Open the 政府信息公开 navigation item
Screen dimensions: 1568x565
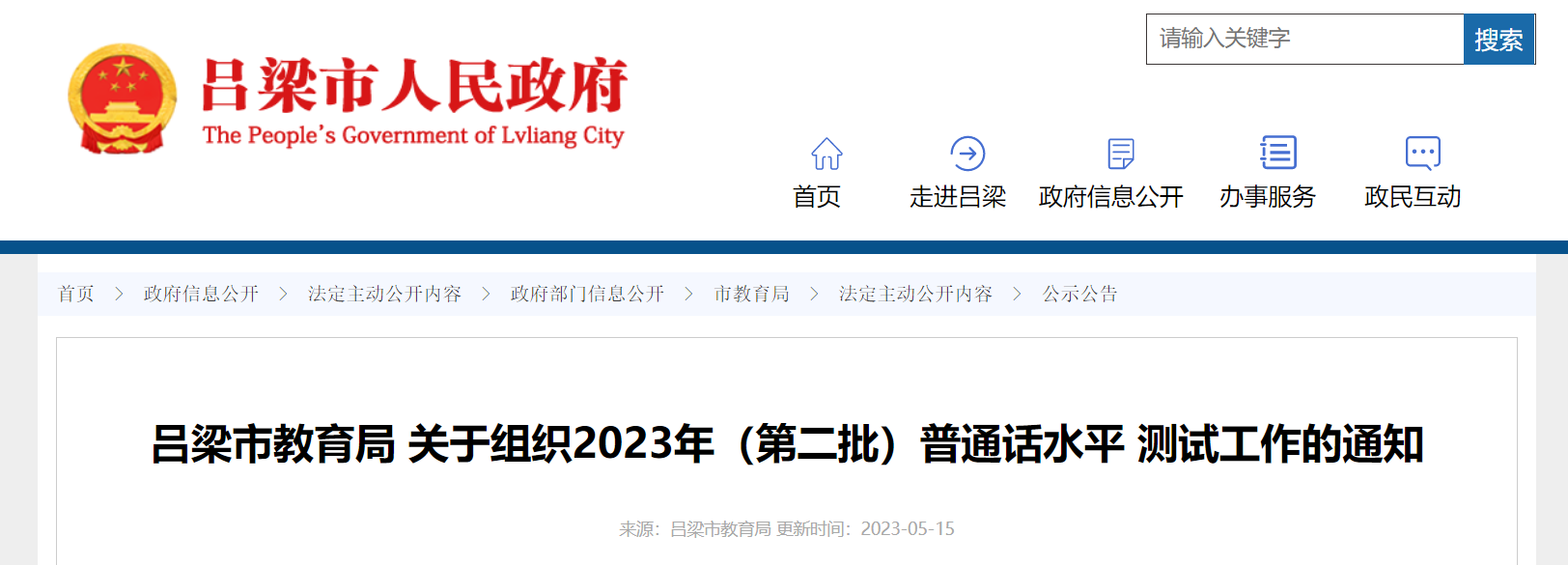click(1111, 197)
